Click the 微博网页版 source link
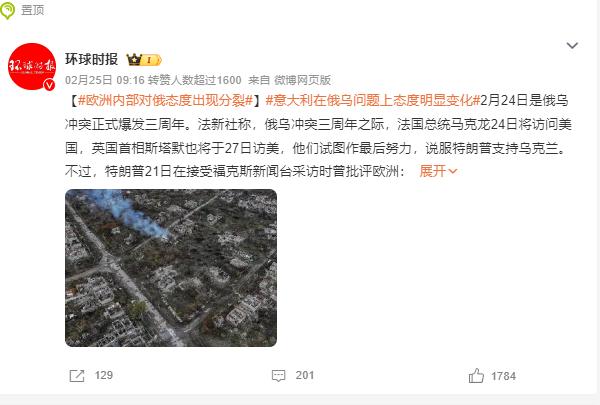Viewport: 600px width, 405px height. tap(302, 80)
